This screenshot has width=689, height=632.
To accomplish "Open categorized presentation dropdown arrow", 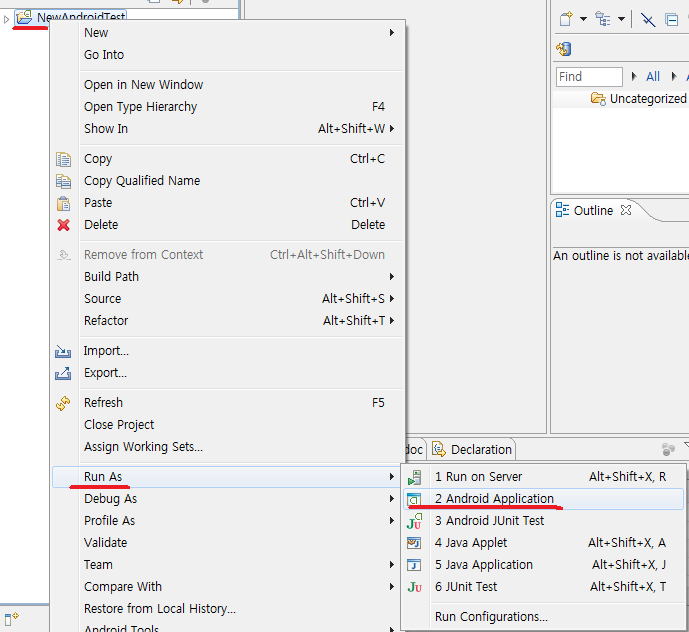I will click(621, 19).
